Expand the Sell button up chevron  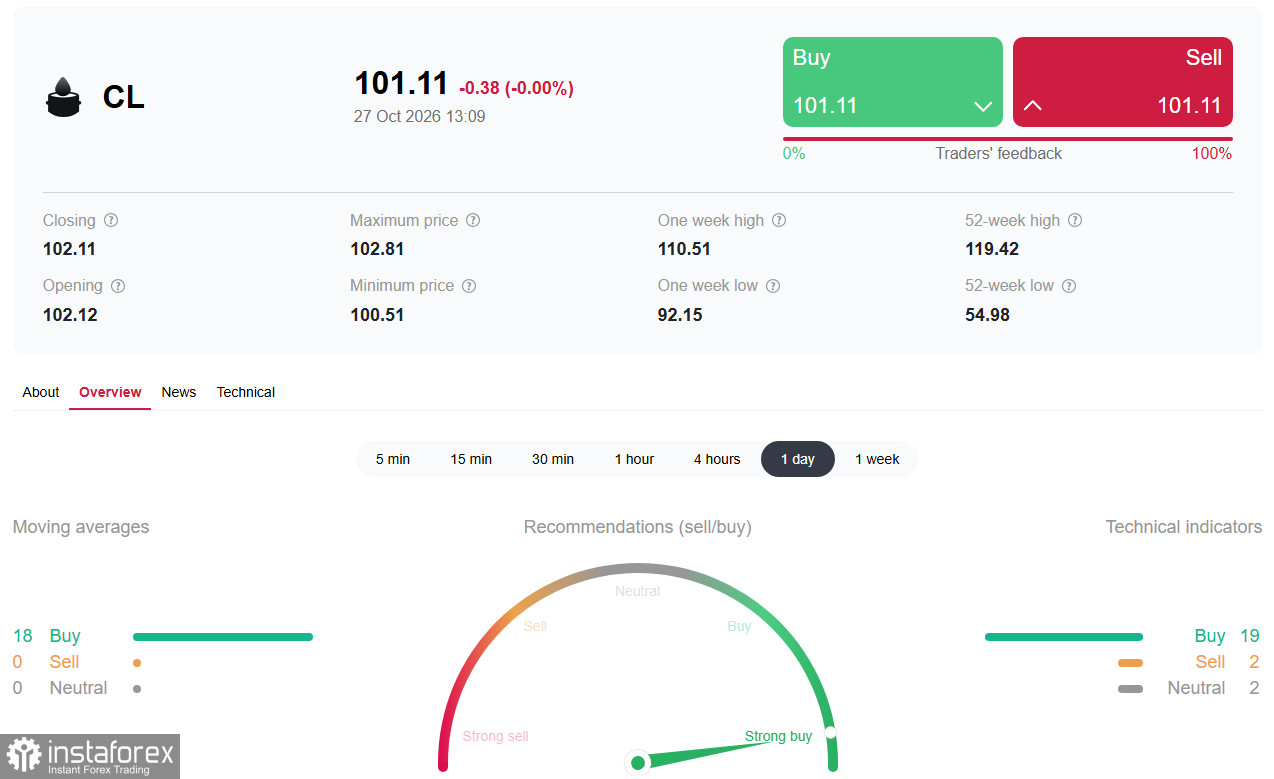click(x=1033, y=105)
